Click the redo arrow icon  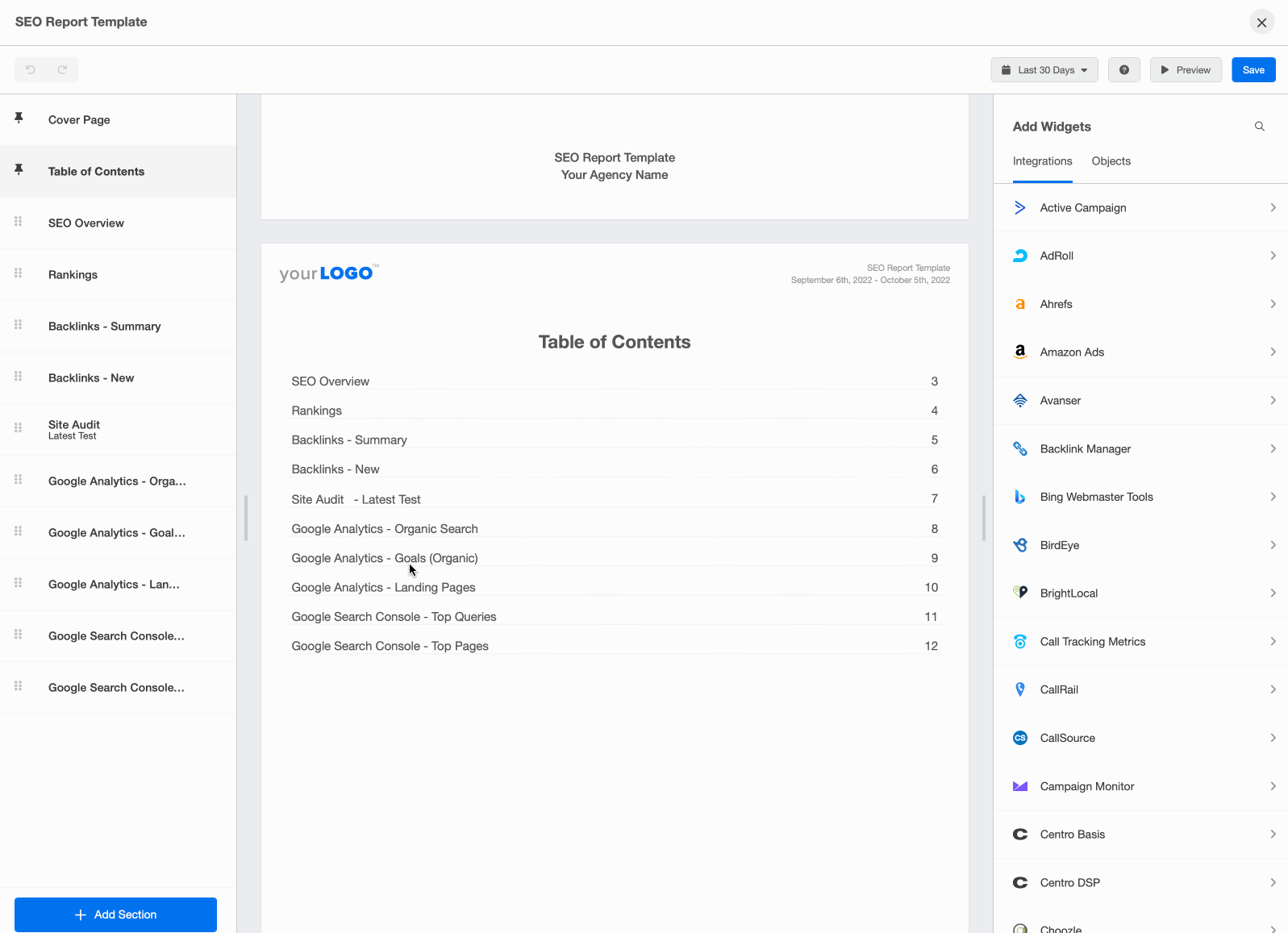pyautogui.click(x=62, y=70)
